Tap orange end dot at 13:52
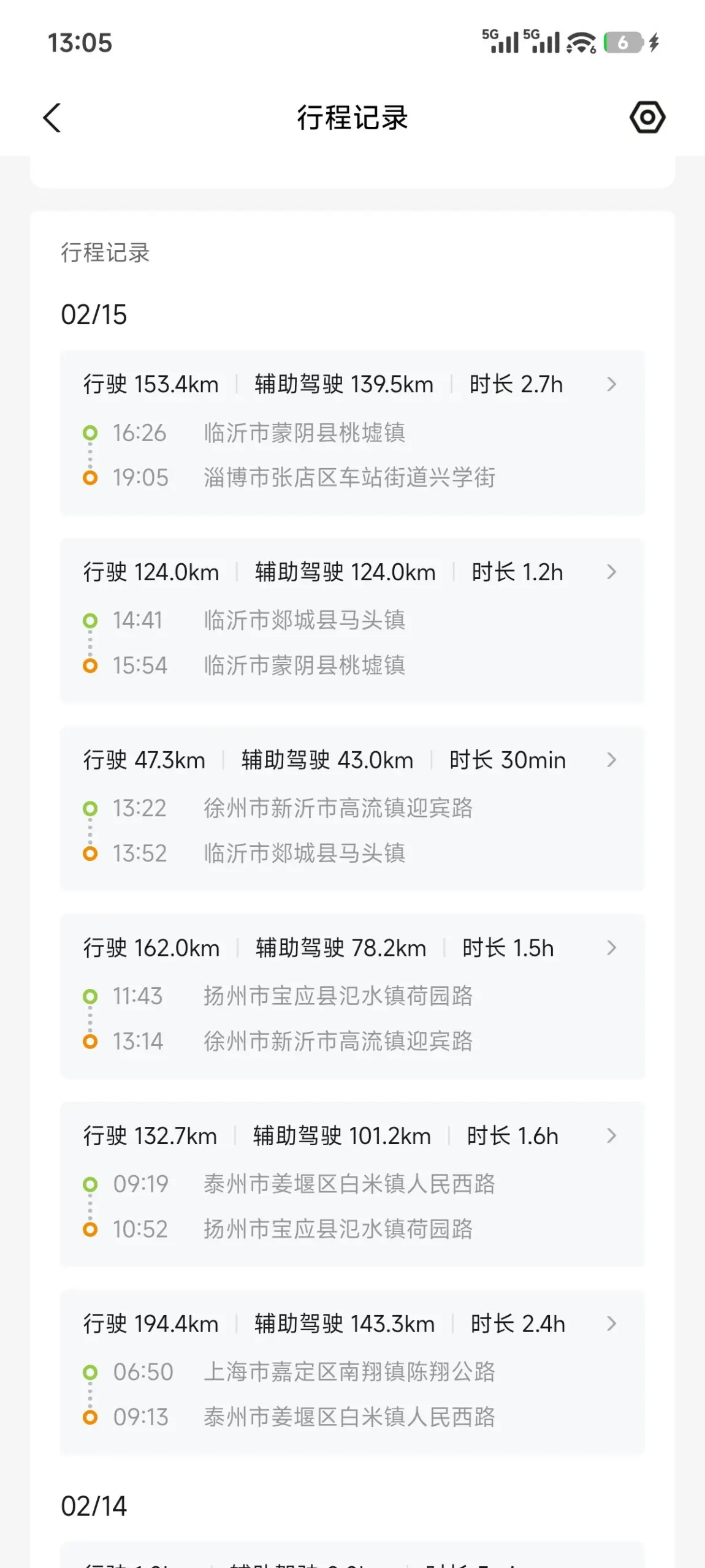705x1568 pixels. pyautogui.click(x=90, y=854)
